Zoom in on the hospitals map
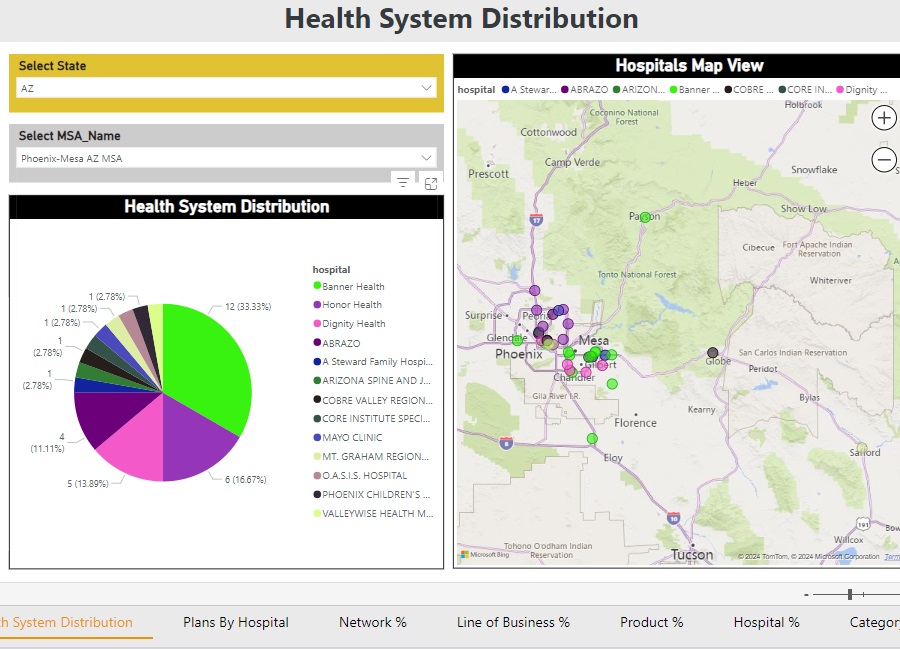This screenshot has width=900, height=649. tap(883, 118)
